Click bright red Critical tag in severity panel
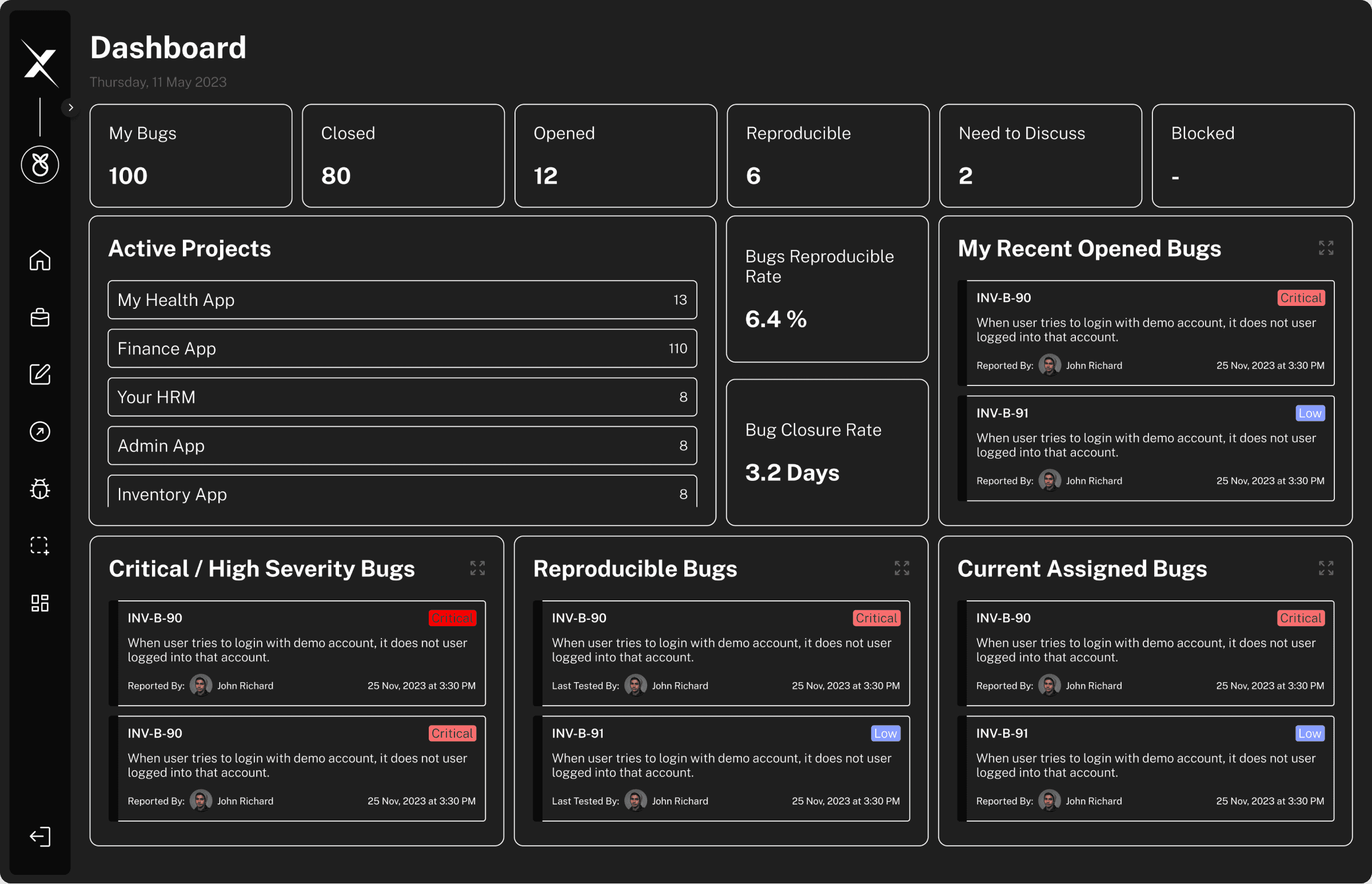This screenshot has height=884, width=1372. (x=452, y=618)
